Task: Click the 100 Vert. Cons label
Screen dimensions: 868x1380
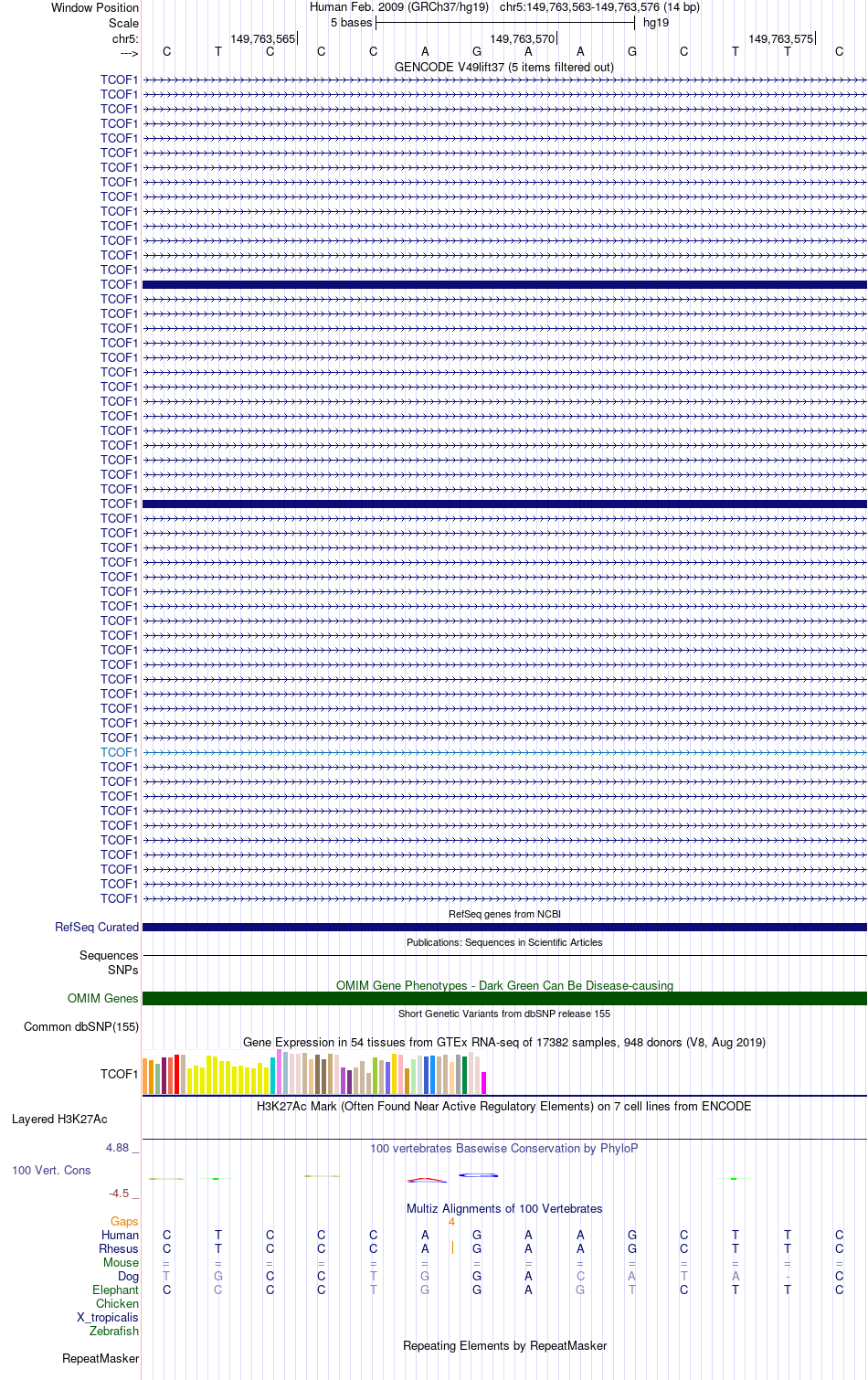Action: (x=51, y=1170)
